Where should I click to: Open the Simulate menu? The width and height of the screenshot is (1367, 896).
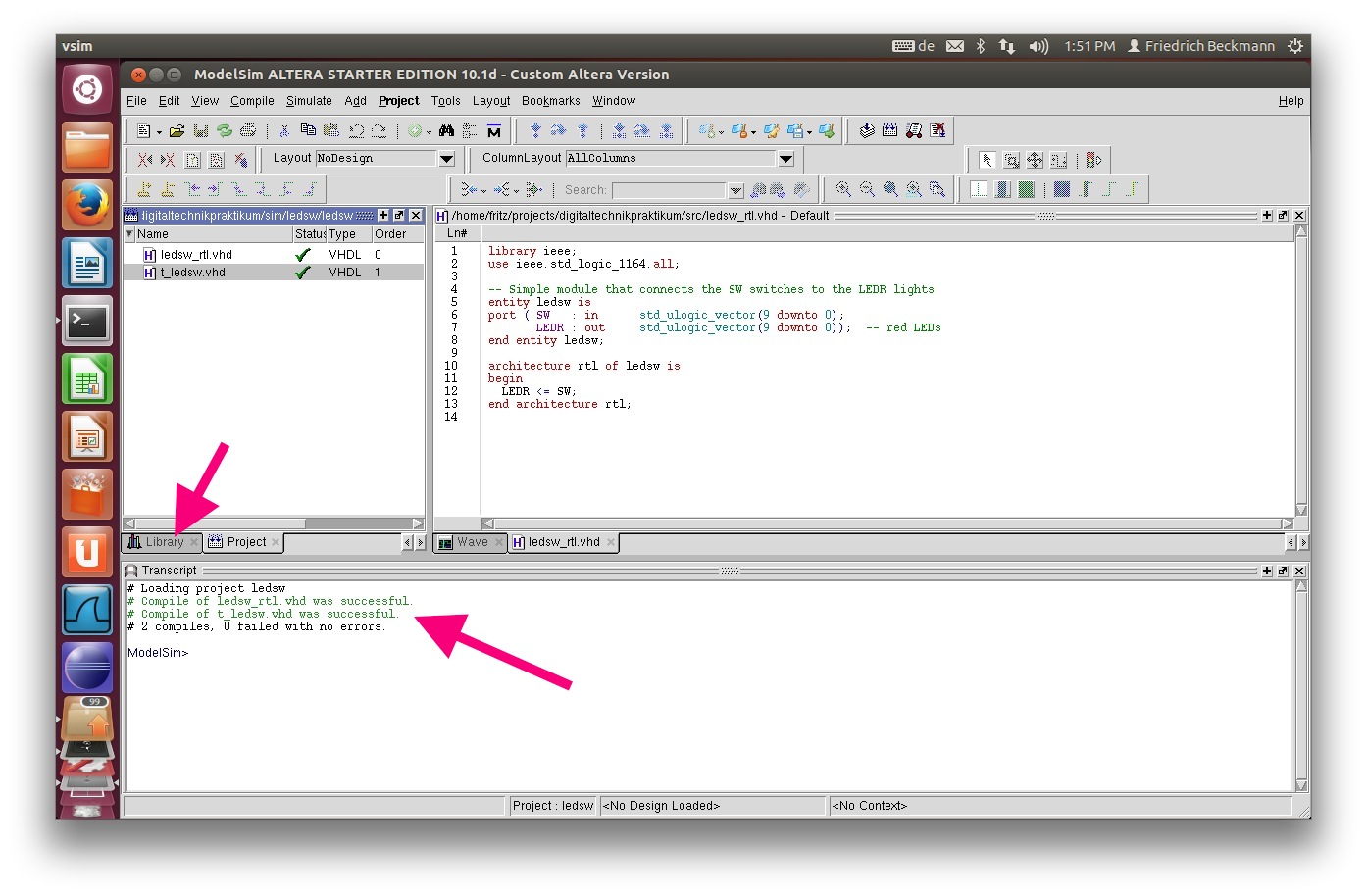pyautogui.click(x=309, y=101)
